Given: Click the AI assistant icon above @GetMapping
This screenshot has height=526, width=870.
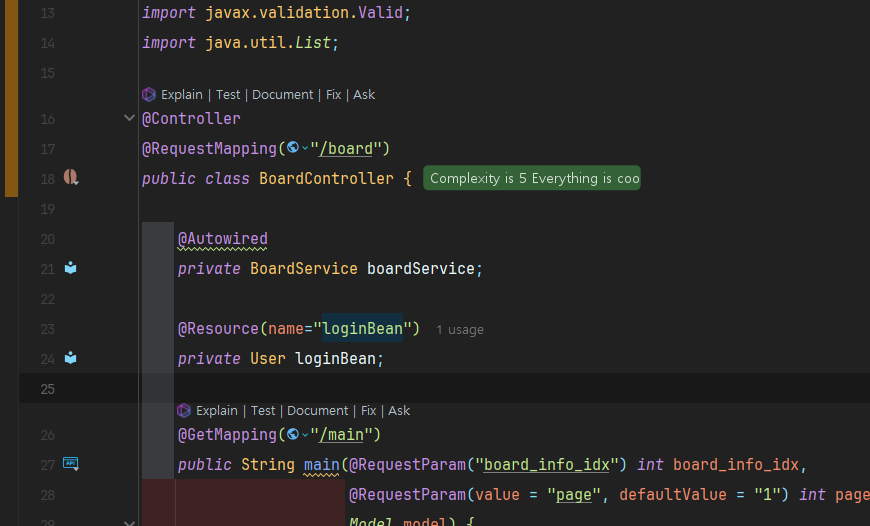Looking at the screenshot, I should (184, 411).
